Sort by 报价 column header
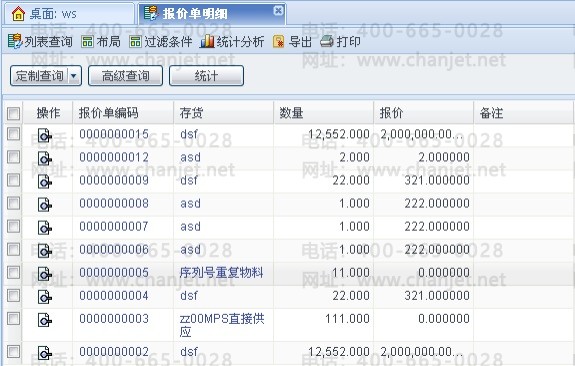575x366 pixels. click(424, 113)
